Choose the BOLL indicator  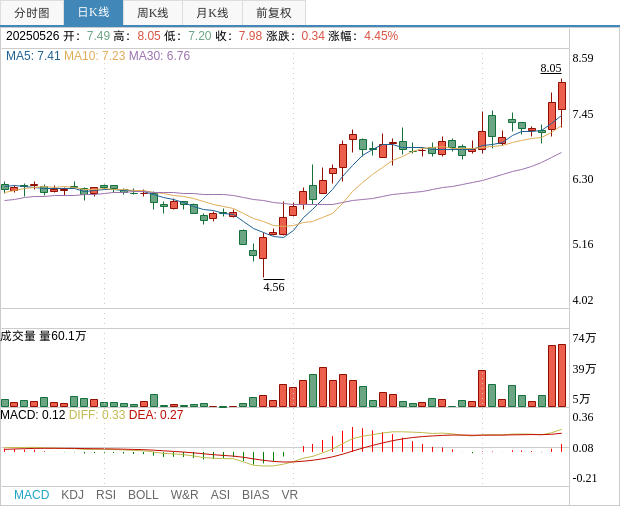click(143, 495)
